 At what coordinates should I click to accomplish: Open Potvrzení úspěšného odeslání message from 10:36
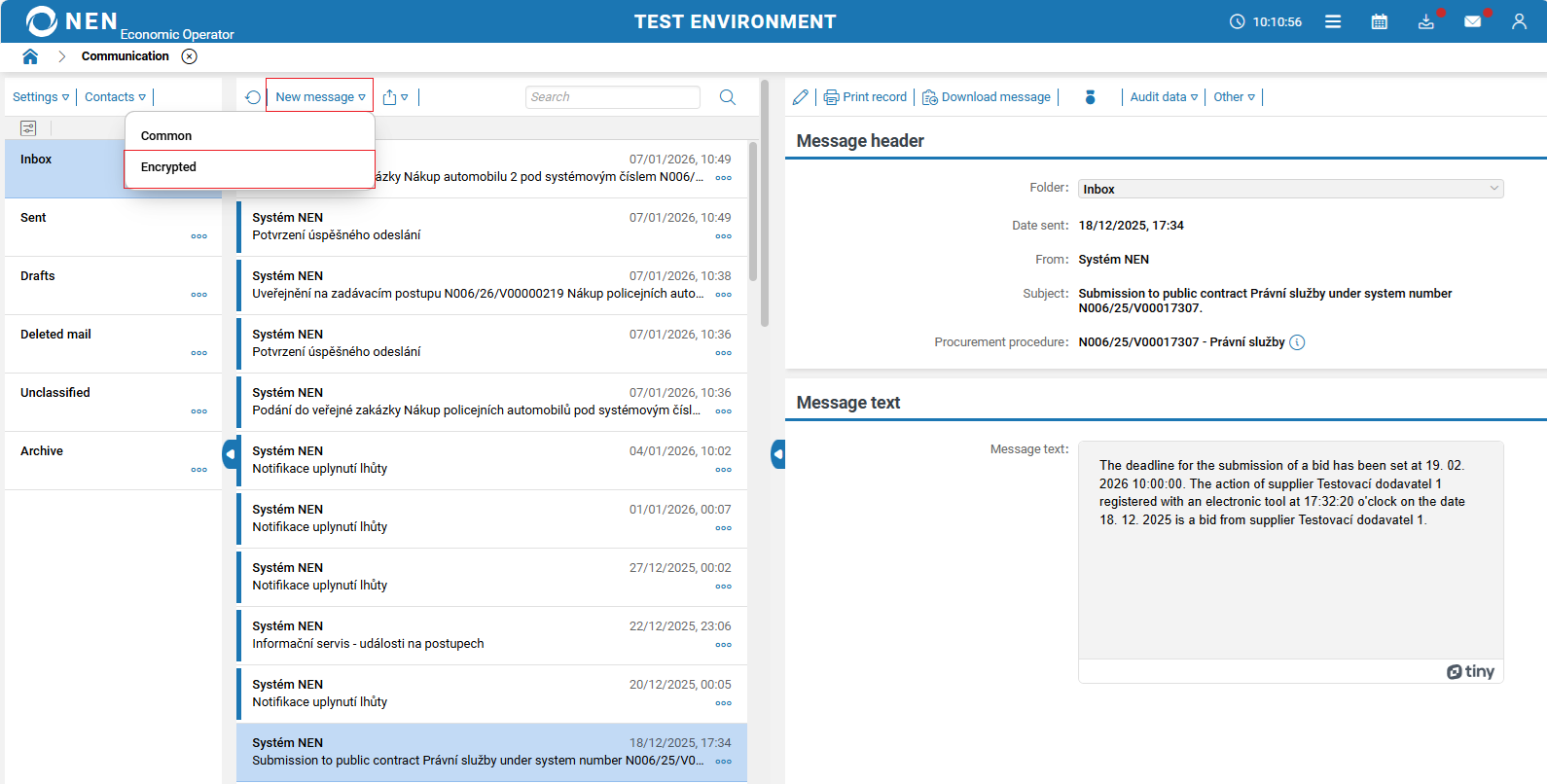pos(491,343)
